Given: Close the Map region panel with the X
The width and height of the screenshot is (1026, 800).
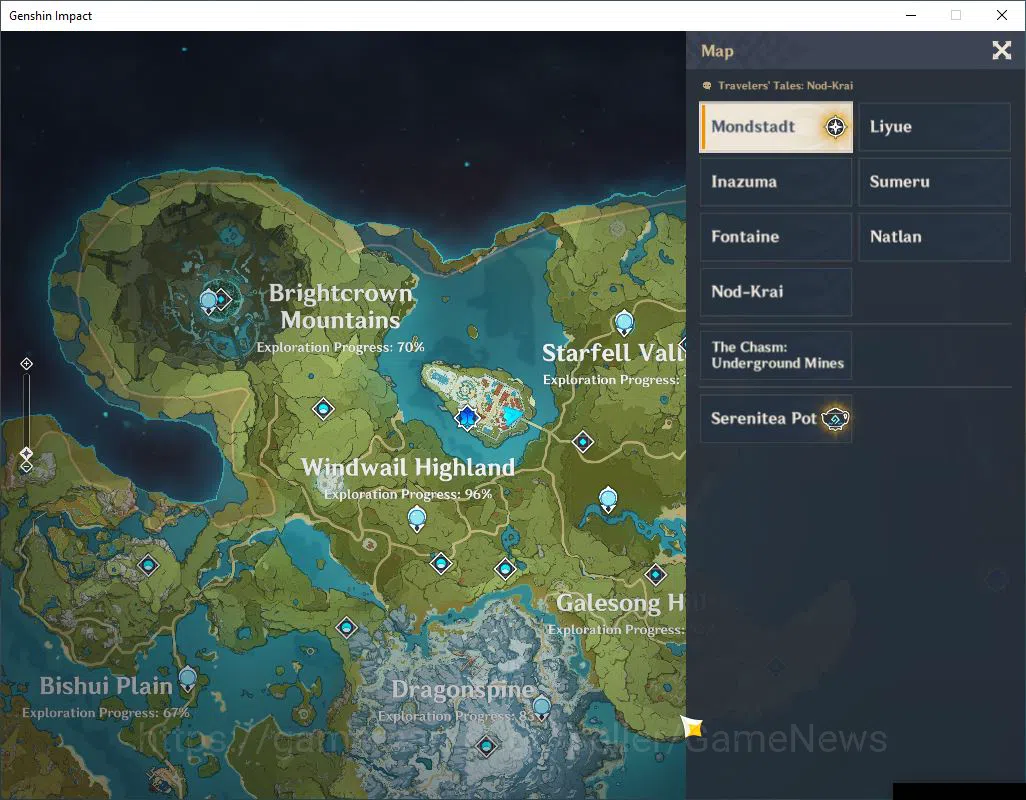Looking at the screenshot, I should [x=1001, y=50].
